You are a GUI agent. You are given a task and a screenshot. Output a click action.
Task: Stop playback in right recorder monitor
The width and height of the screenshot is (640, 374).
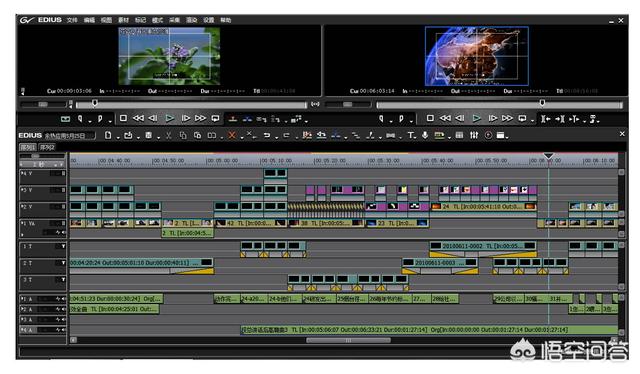[x=430, y=118]
